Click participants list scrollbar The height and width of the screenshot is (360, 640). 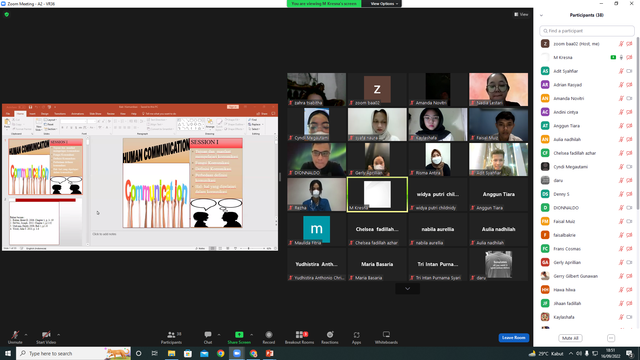point(638,122)
